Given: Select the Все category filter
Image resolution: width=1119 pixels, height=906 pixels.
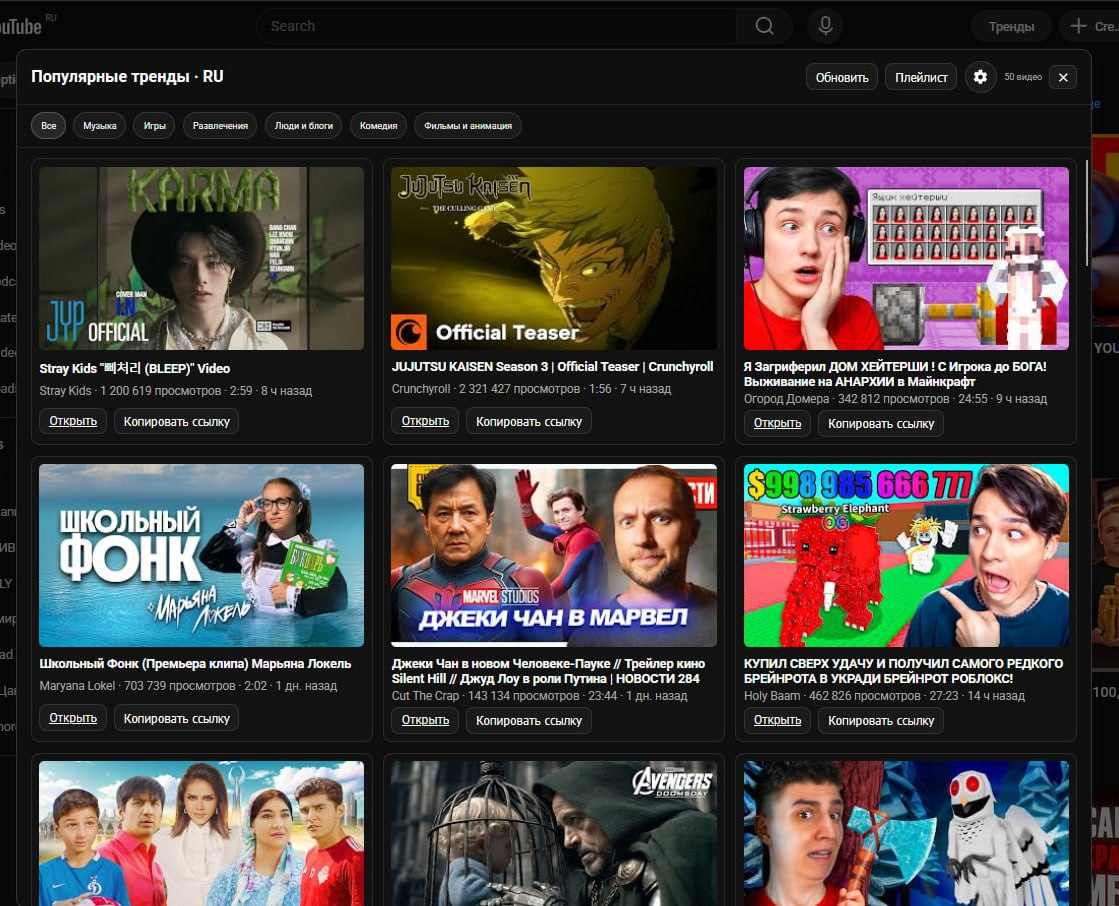Looking at the screenshot, I should [x=49, y=126].
